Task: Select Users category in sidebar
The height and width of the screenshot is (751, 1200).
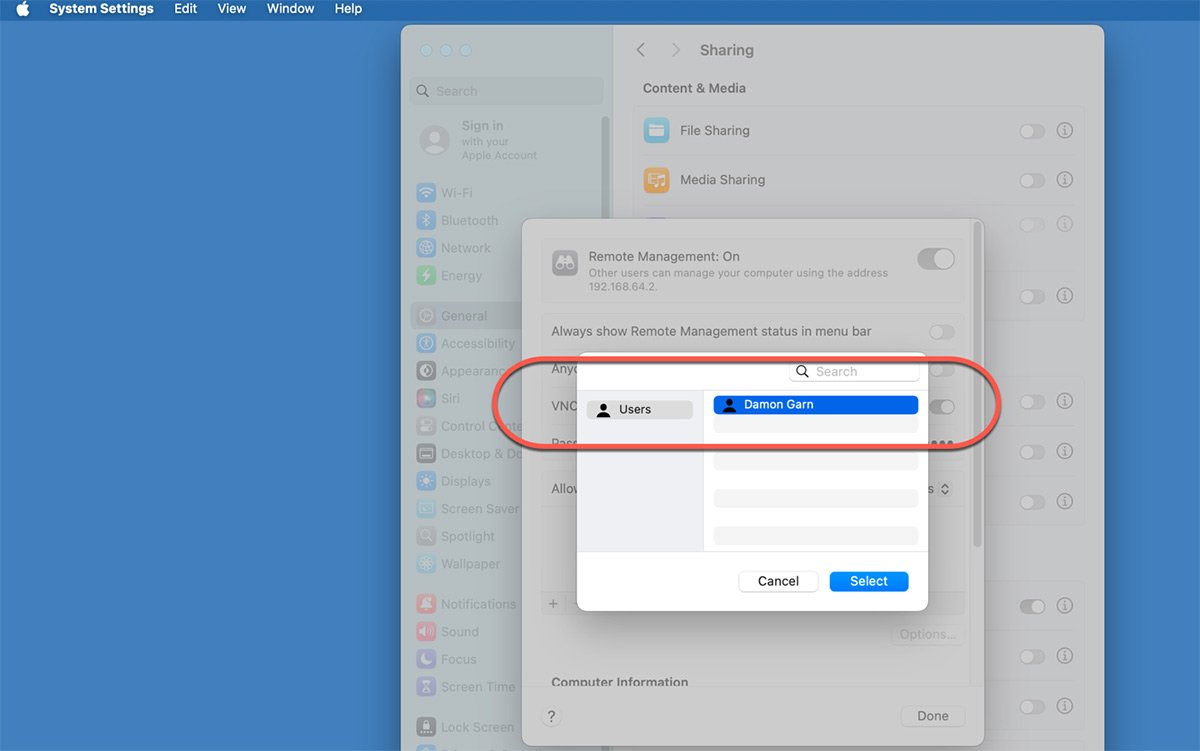Action: click(x=639, y=409)
